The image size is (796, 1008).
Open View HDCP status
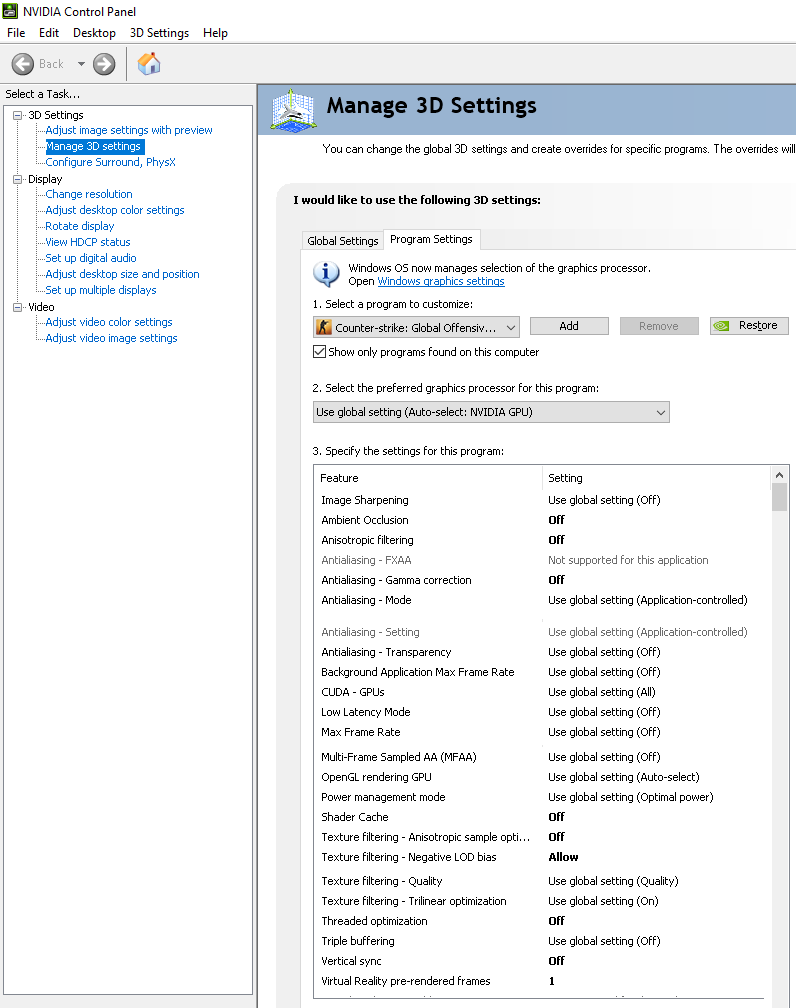[87, 242]
